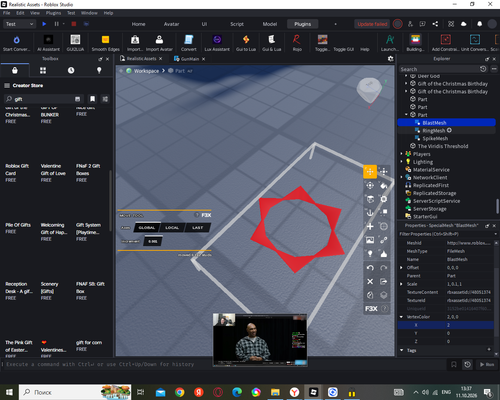Select the F3X Rotate tool
Viewport: 500px width, 400px height.
pyautogui.click(x=370, y=185)
